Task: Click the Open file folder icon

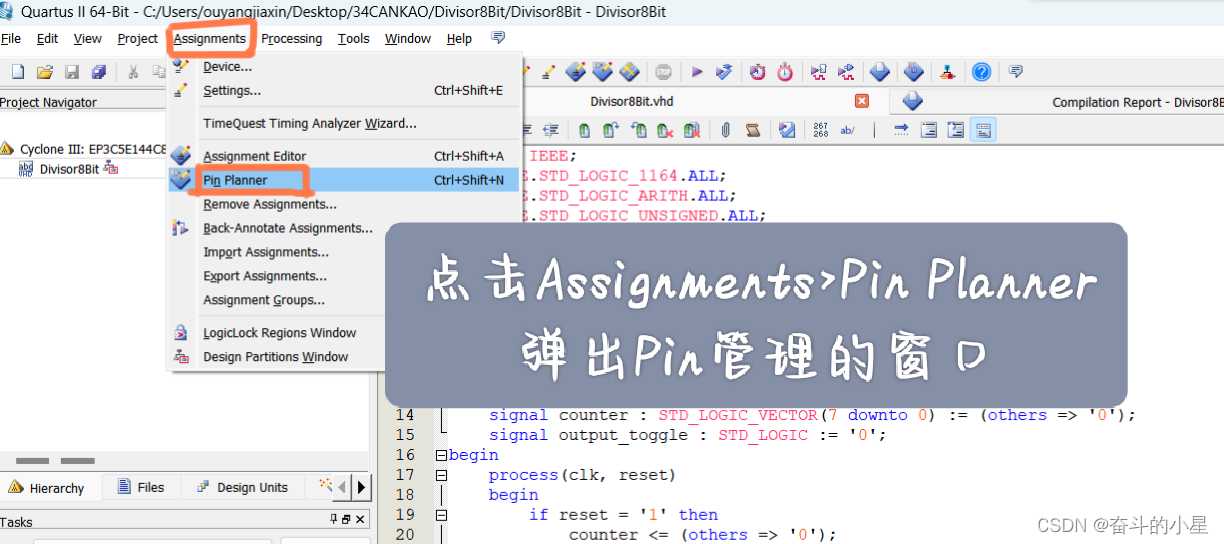Action: 44,72
